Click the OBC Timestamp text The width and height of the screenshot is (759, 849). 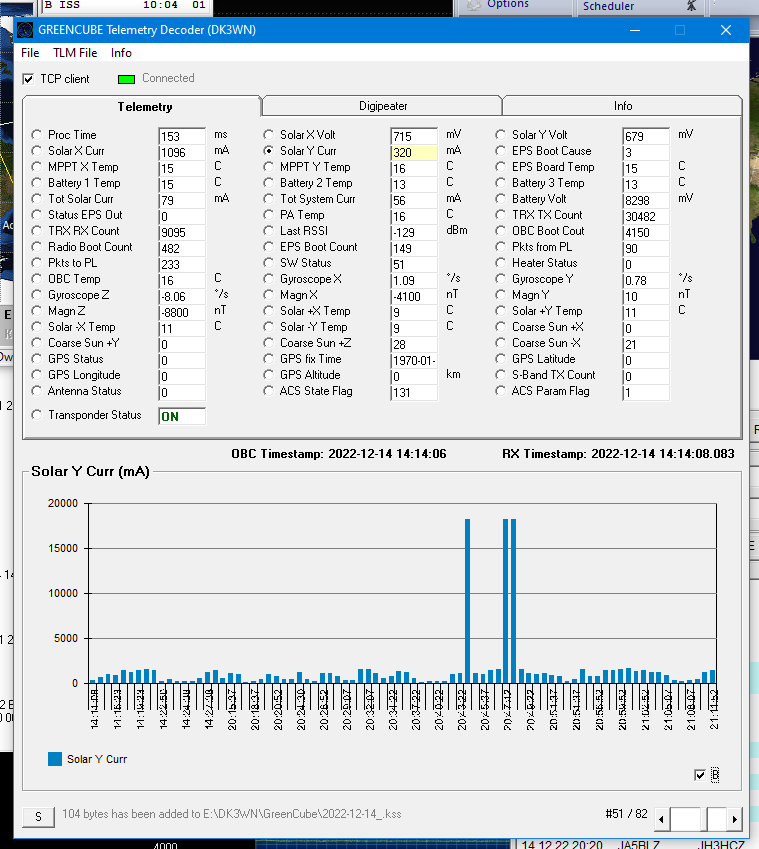click(x=339, y=454)
